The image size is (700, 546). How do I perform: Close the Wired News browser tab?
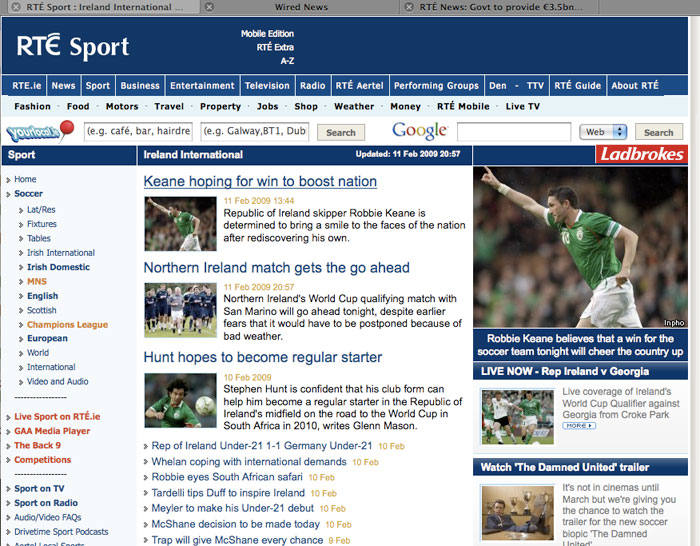(x=209, y=7)
